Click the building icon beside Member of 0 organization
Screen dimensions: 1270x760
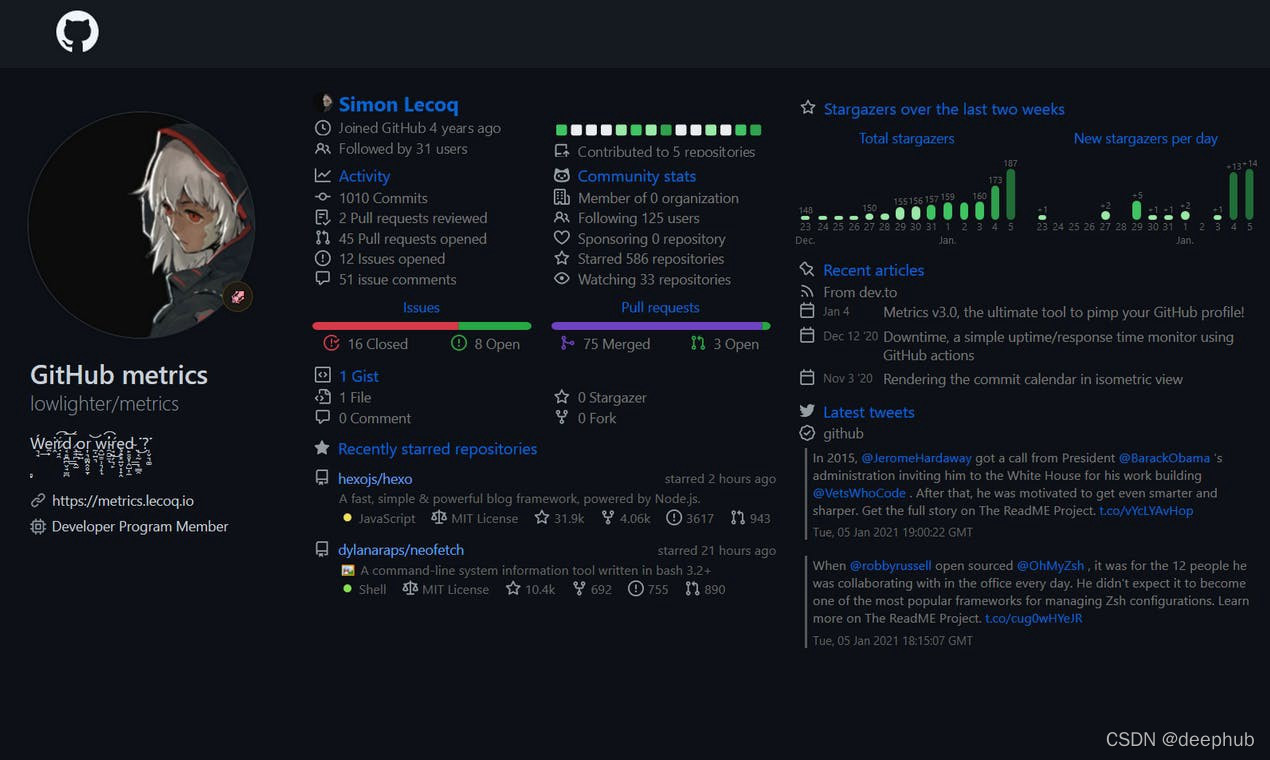click(561, 198)
